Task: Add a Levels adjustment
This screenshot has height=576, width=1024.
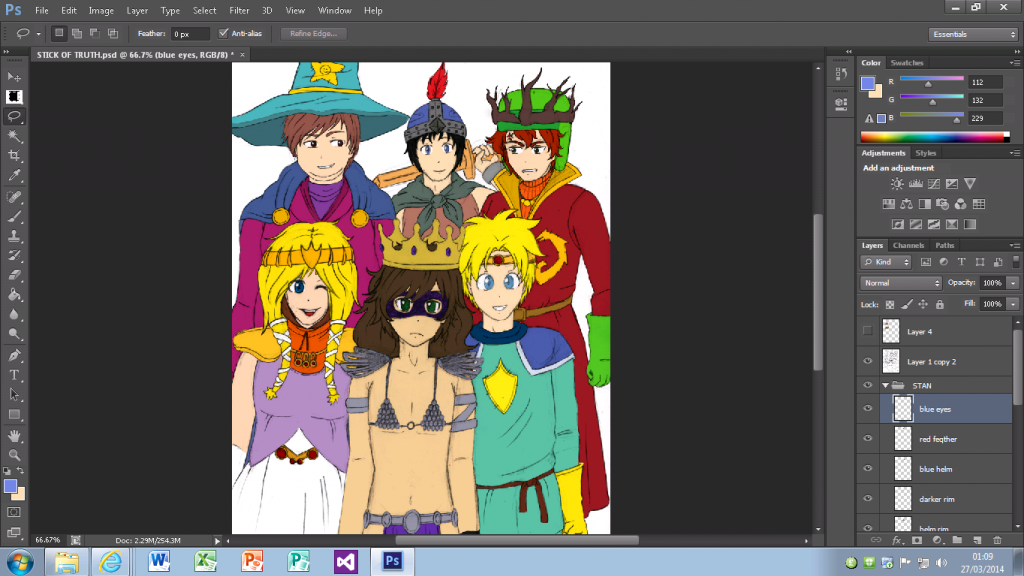Action: coord(916,184)
